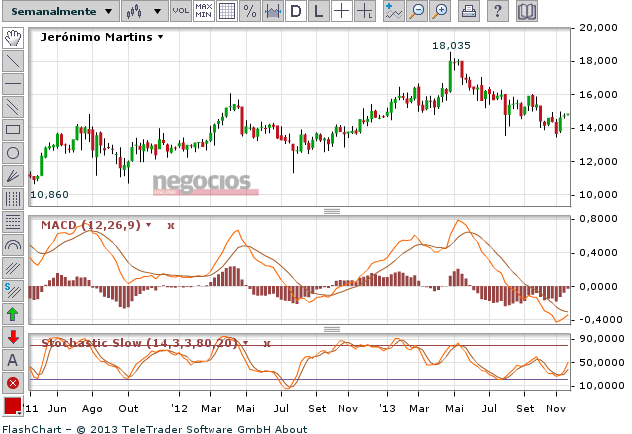Print the chart
This screenshot has width=632, height=434.
469,11
